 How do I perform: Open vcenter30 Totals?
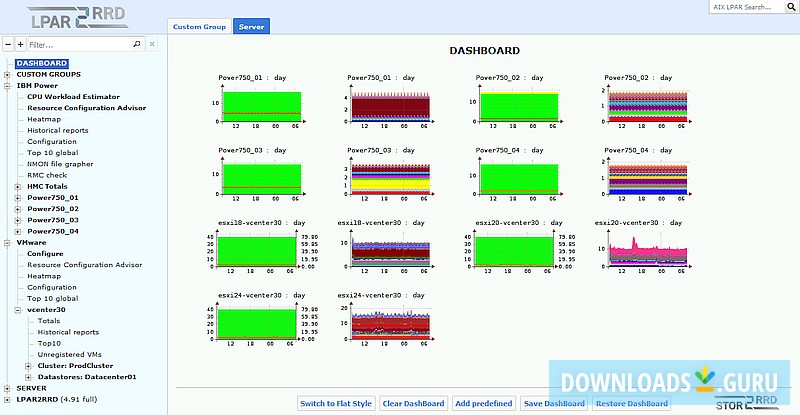click(x=49, y=321)
